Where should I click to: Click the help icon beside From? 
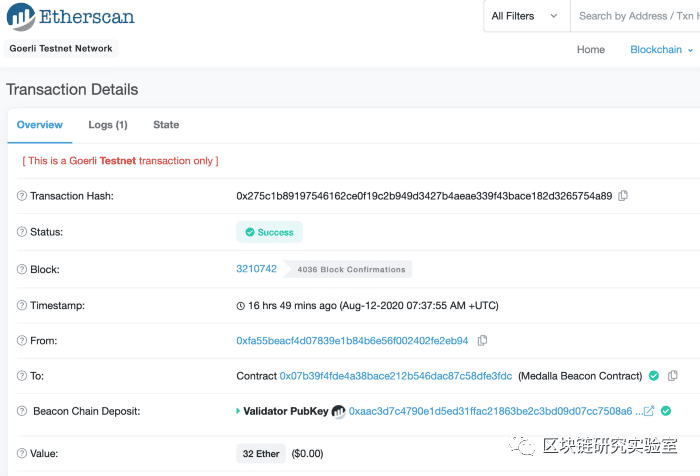click(22, 341)
